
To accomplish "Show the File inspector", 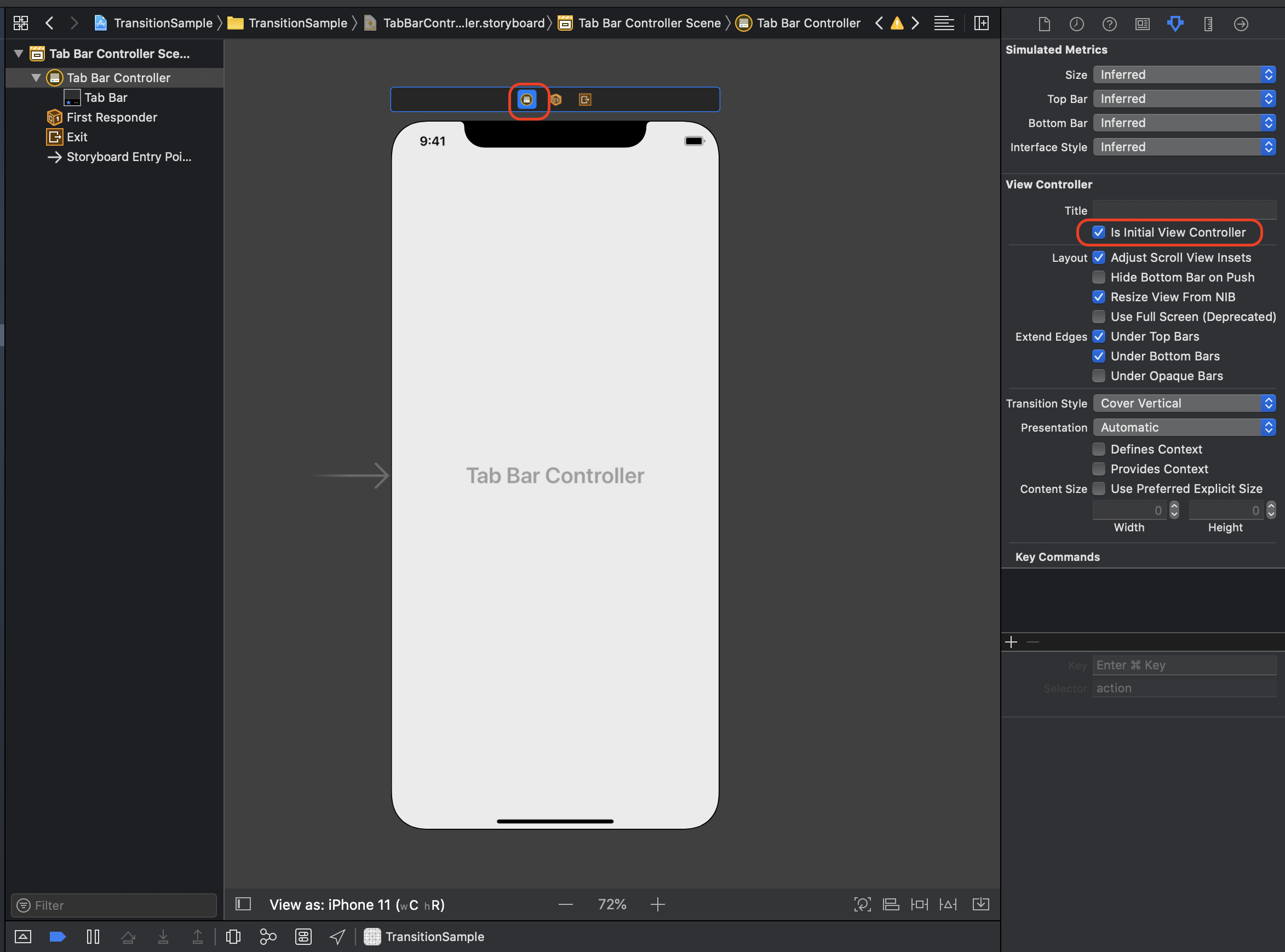I will 1044,24.
